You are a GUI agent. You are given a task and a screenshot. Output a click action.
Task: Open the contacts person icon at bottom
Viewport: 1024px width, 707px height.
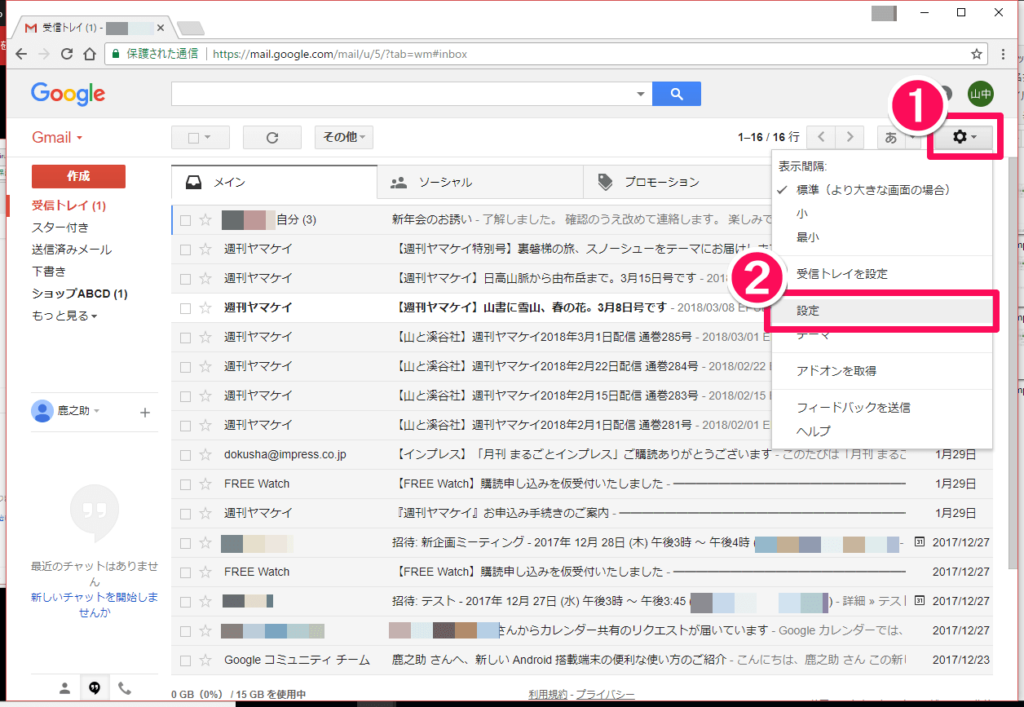(x=65, y=688)
